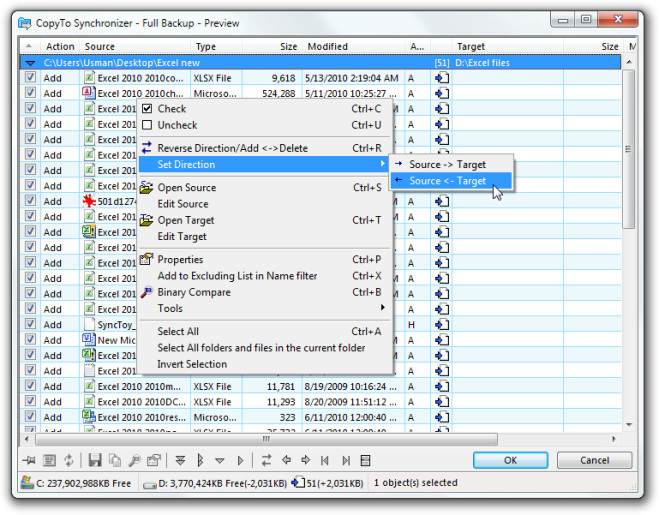Click the copy direction icon in the SyncToy_ row
The width and height of the screenshot is (660, 515).
[x=442, y=324]
